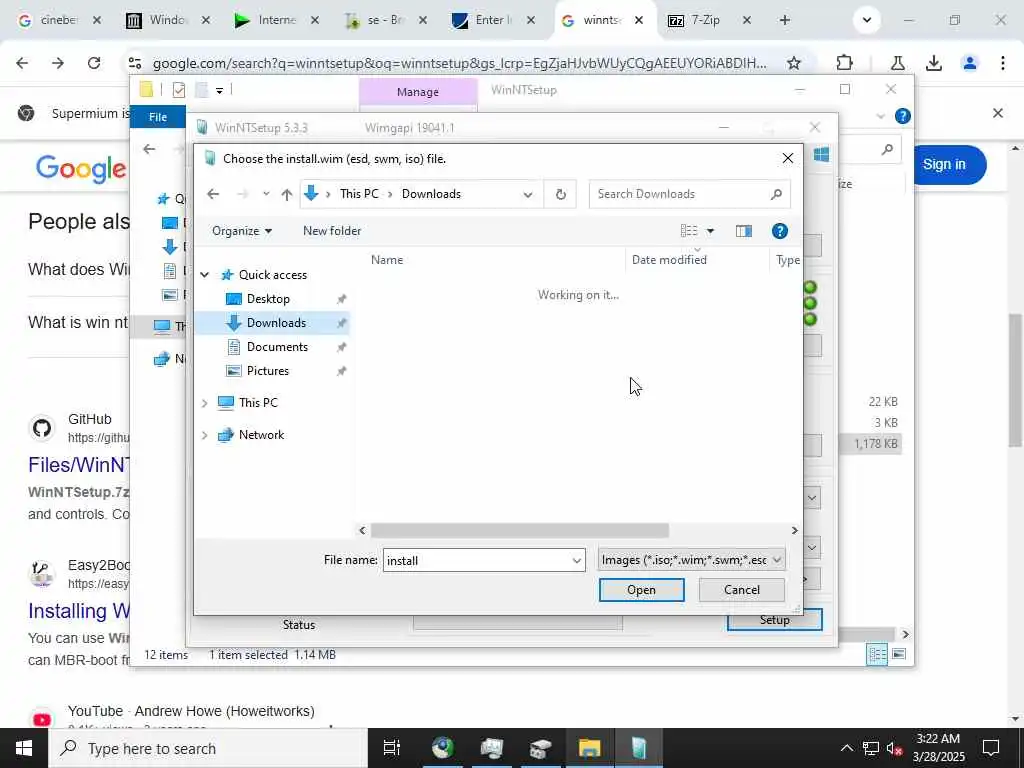The width and height of the screenshot is (1024, 768).
Task: Bookmark this page with the star icon
Action: coord(793,63)
